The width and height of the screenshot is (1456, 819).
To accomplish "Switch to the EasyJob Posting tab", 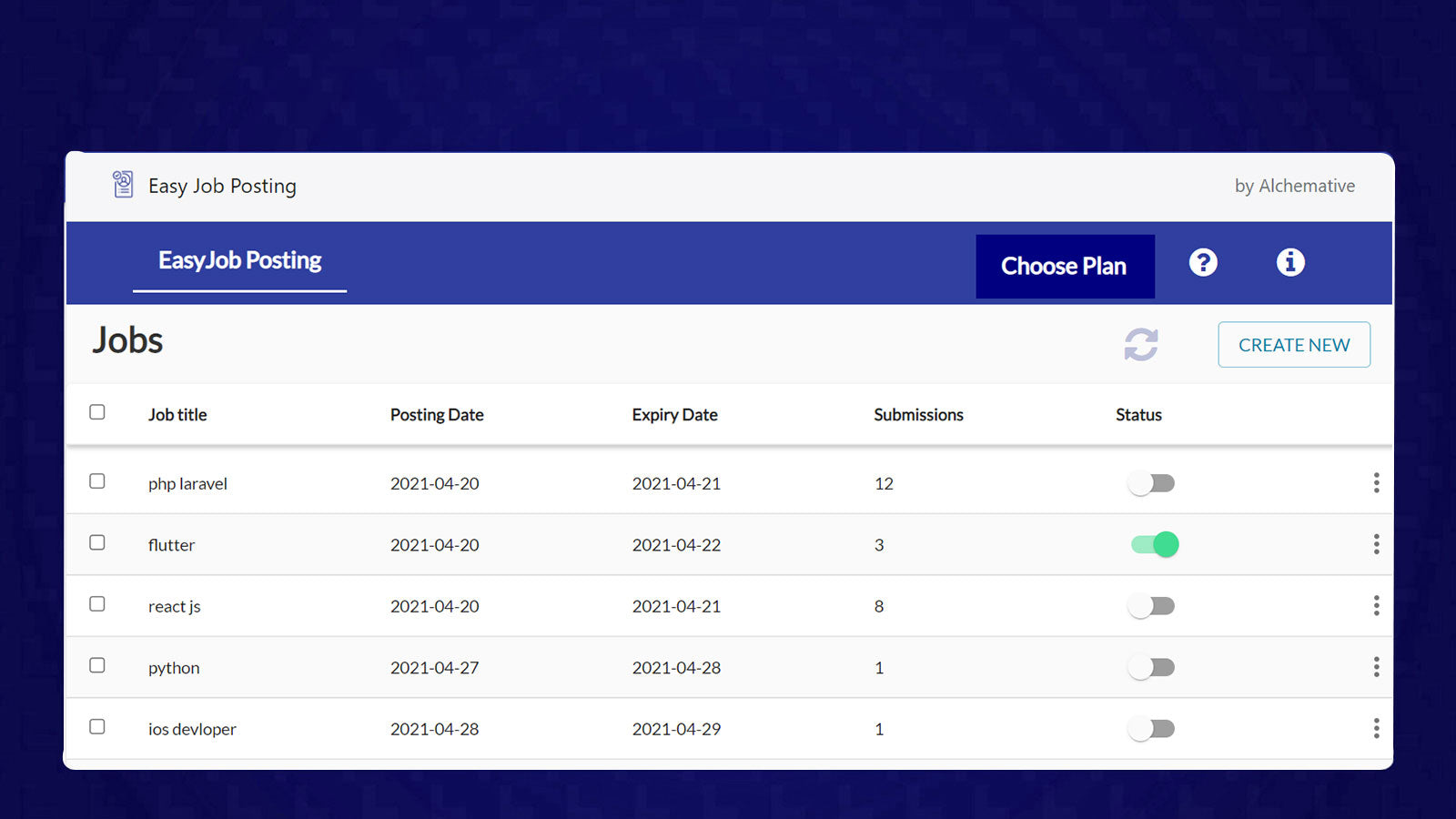I will (x=239, y=261).
